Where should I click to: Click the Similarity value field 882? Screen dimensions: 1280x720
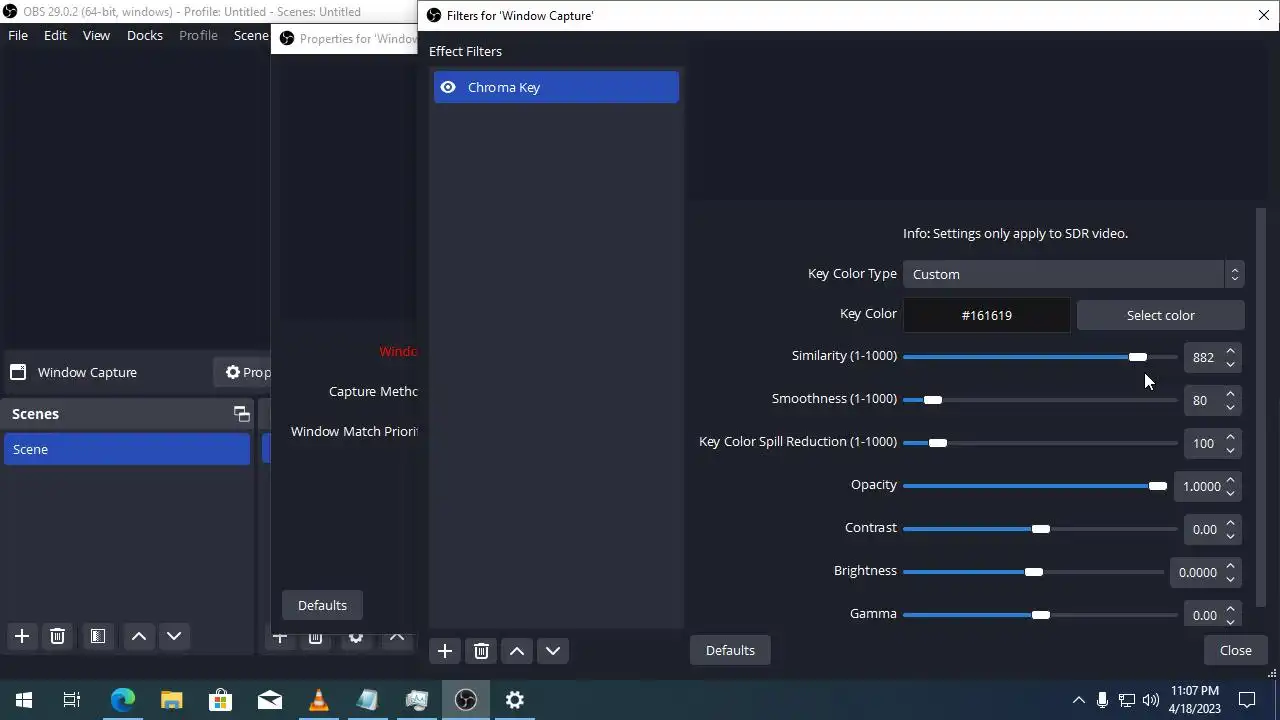coord(1204,357)
